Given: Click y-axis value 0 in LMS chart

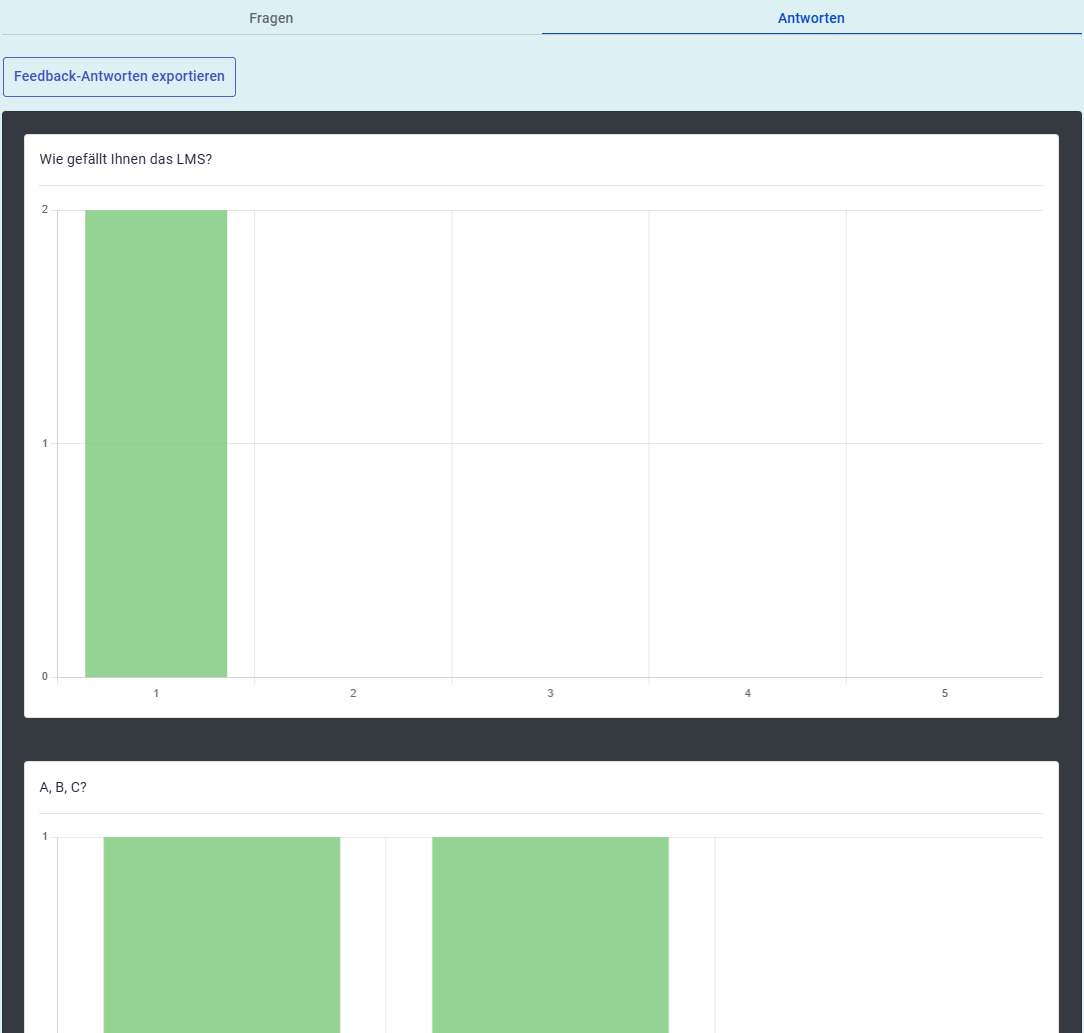Looking at the screenshot, I should [45, 676].
